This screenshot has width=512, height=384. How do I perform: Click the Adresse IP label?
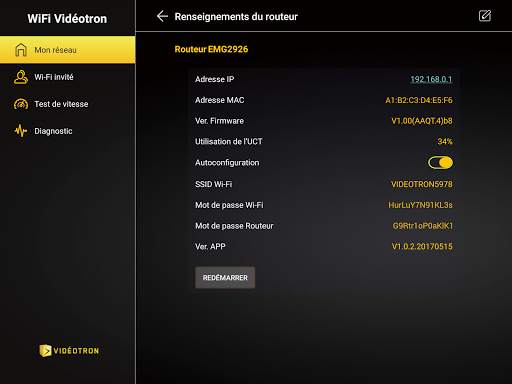(x=215, y=79)
